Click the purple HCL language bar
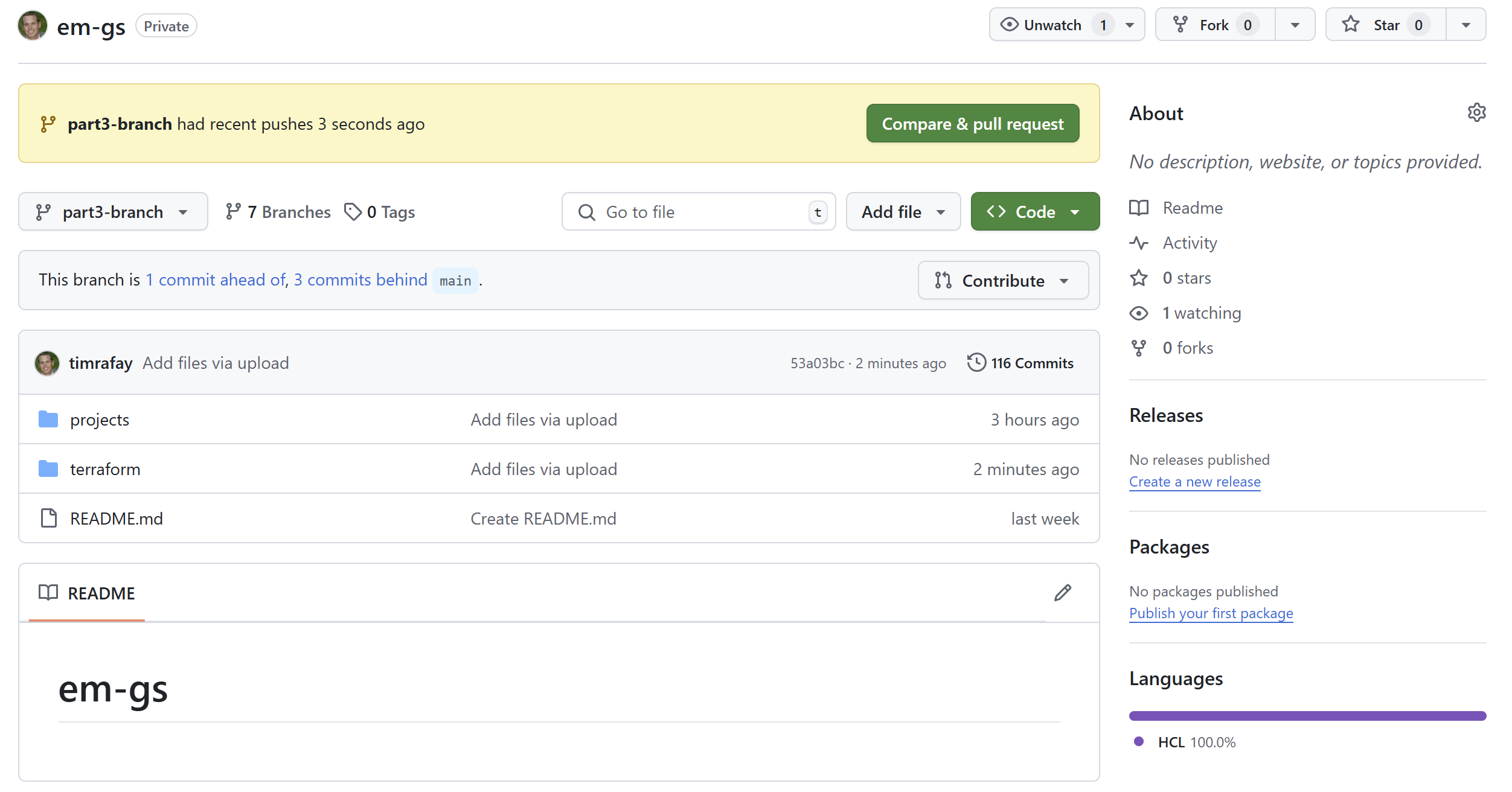This screenshot has width=1512, height=792. (1307, 716)
